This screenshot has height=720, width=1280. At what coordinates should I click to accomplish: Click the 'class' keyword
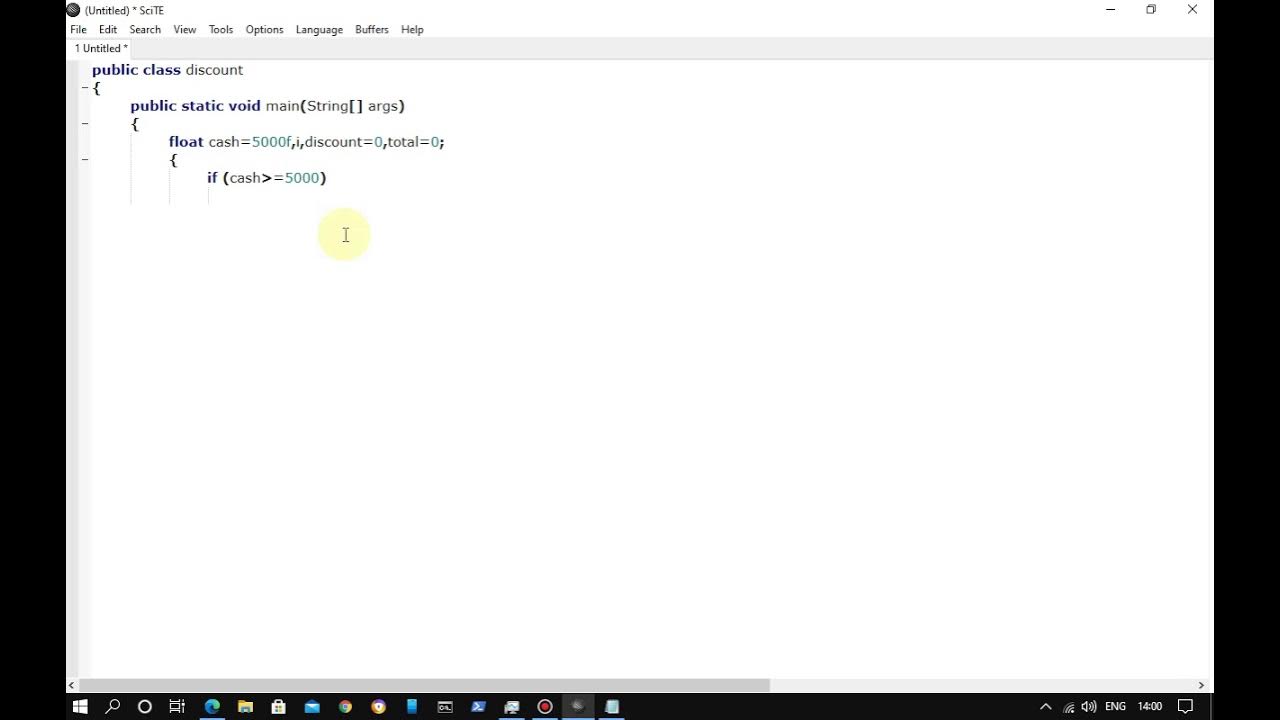[x=162, y=70]
